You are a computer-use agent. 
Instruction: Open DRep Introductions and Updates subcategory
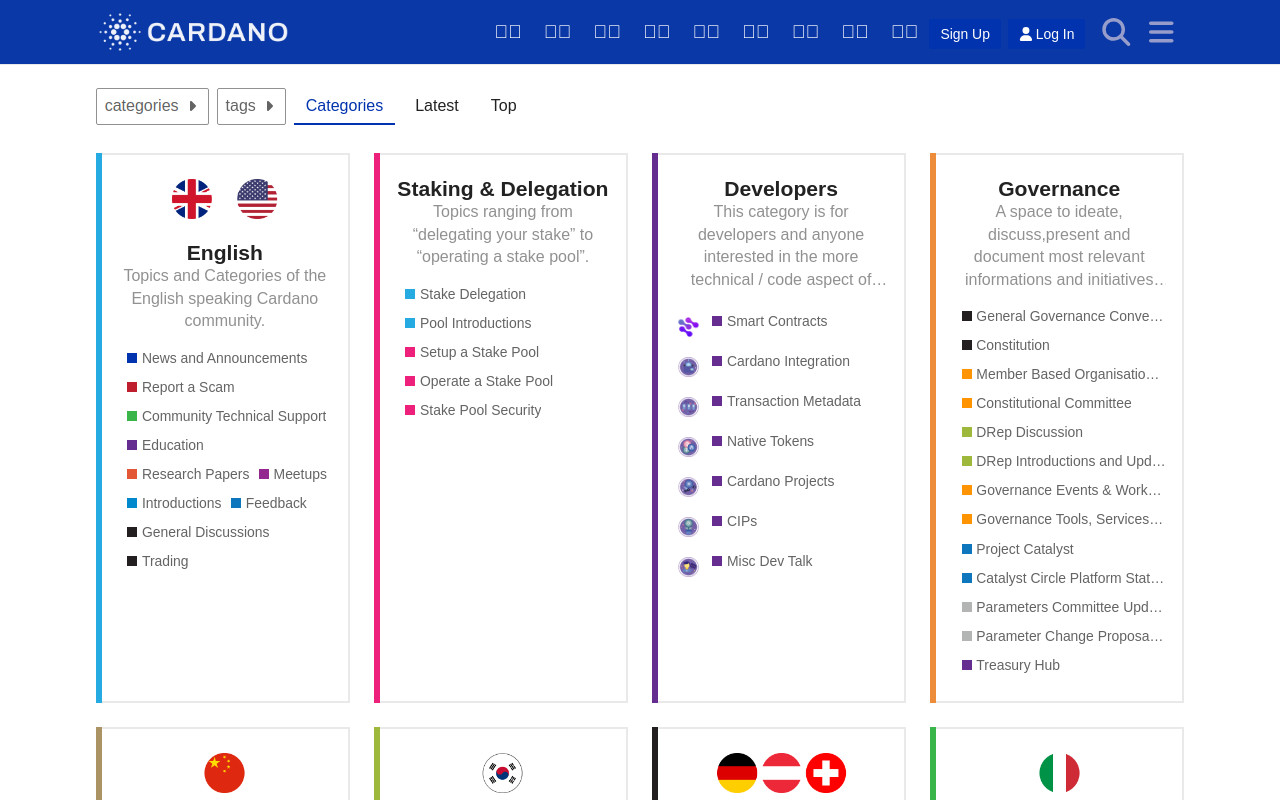[1064, 461]
